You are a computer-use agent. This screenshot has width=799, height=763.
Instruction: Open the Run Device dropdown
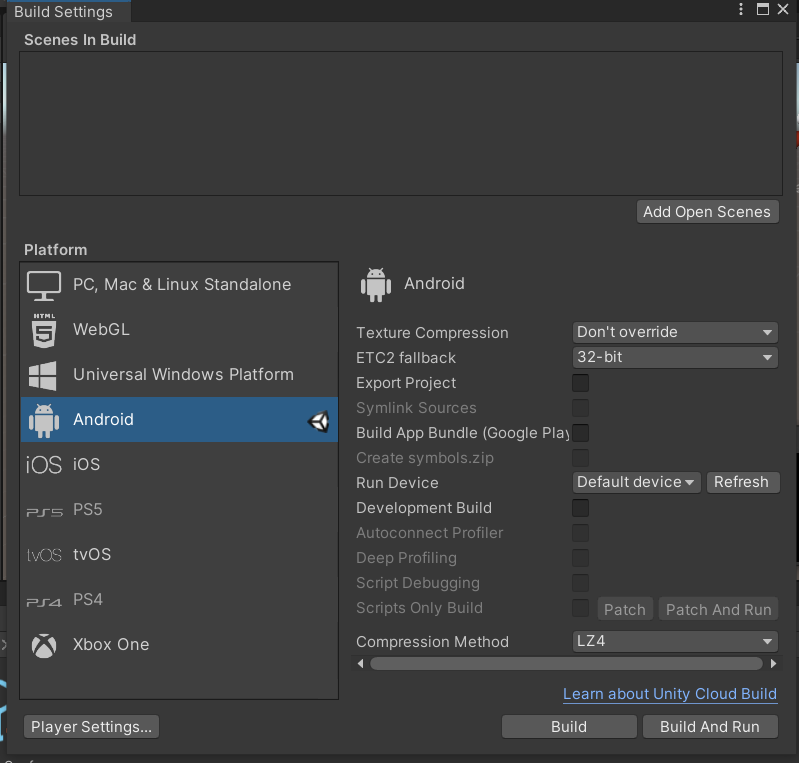[x=636, y=482]
